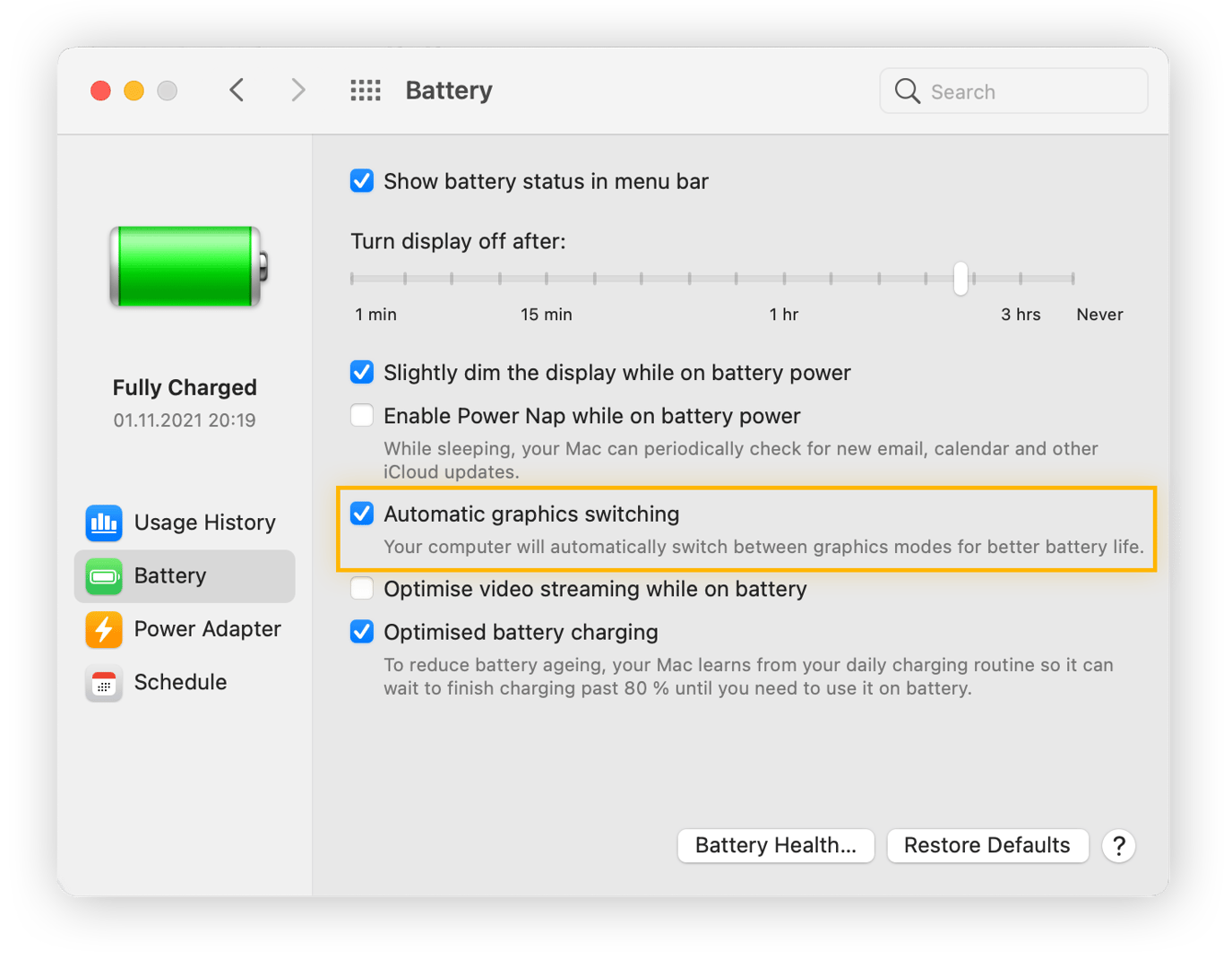Adjust the Turn display off after slider
The width and height of the screenshot is (1232, 959).
(960, 279)
